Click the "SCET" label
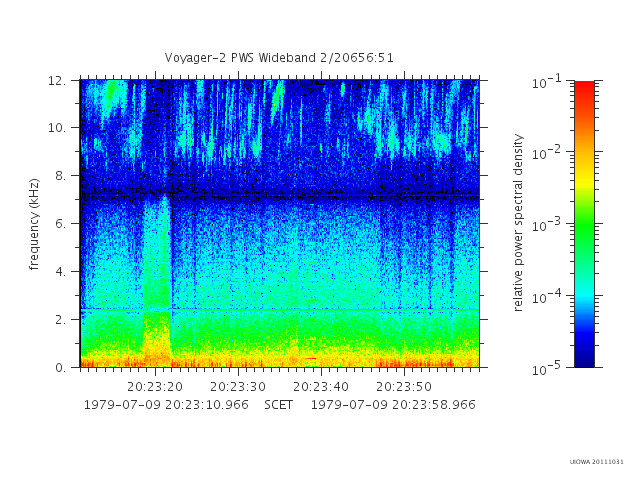Image resolution: width=640 pixels, height=480 pixels. click(x=278, y=405)
